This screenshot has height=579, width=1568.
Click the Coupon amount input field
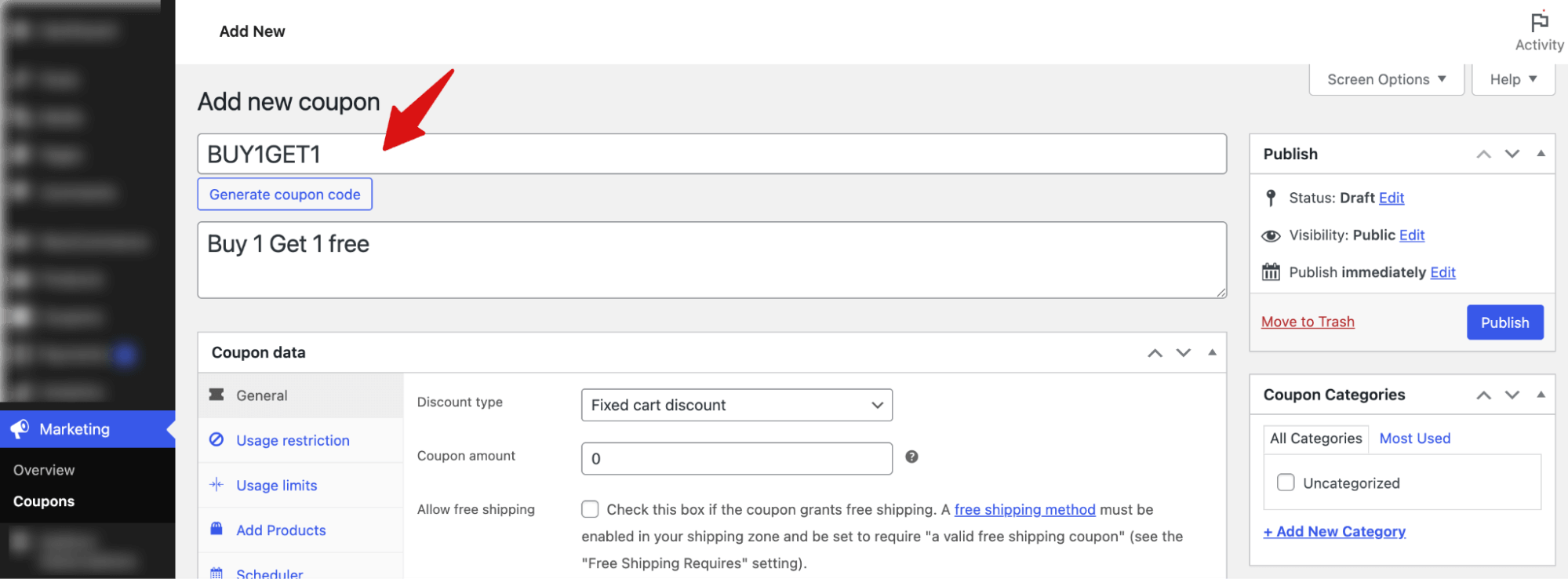(736, 459)
